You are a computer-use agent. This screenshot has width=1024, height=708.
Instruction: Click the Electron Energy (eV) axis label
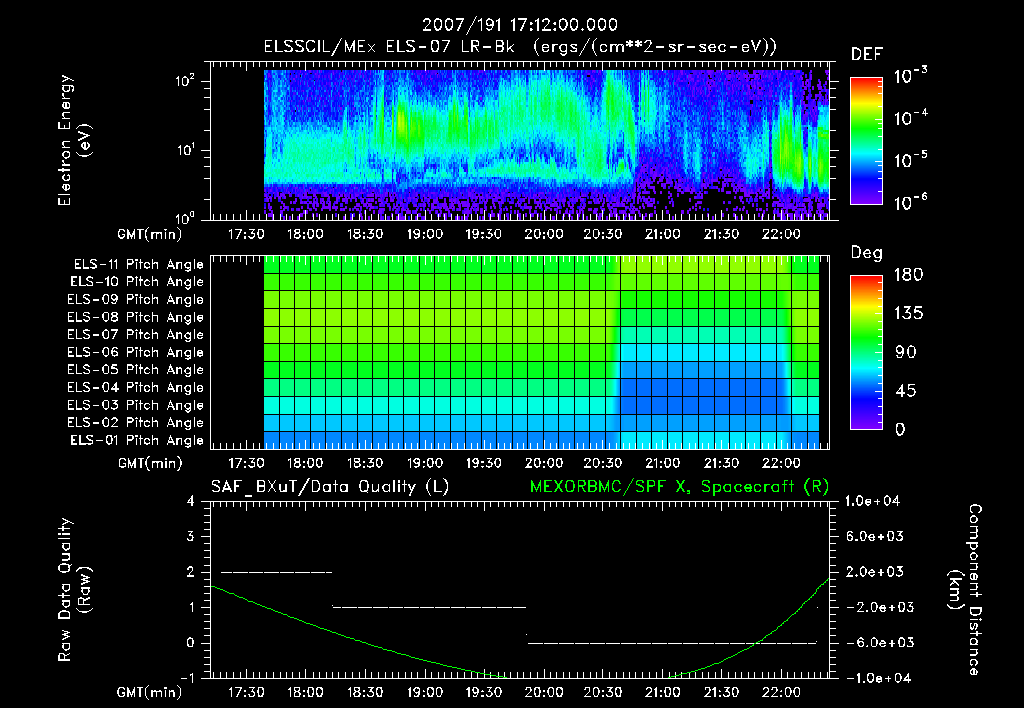click(x=74, y=140)
